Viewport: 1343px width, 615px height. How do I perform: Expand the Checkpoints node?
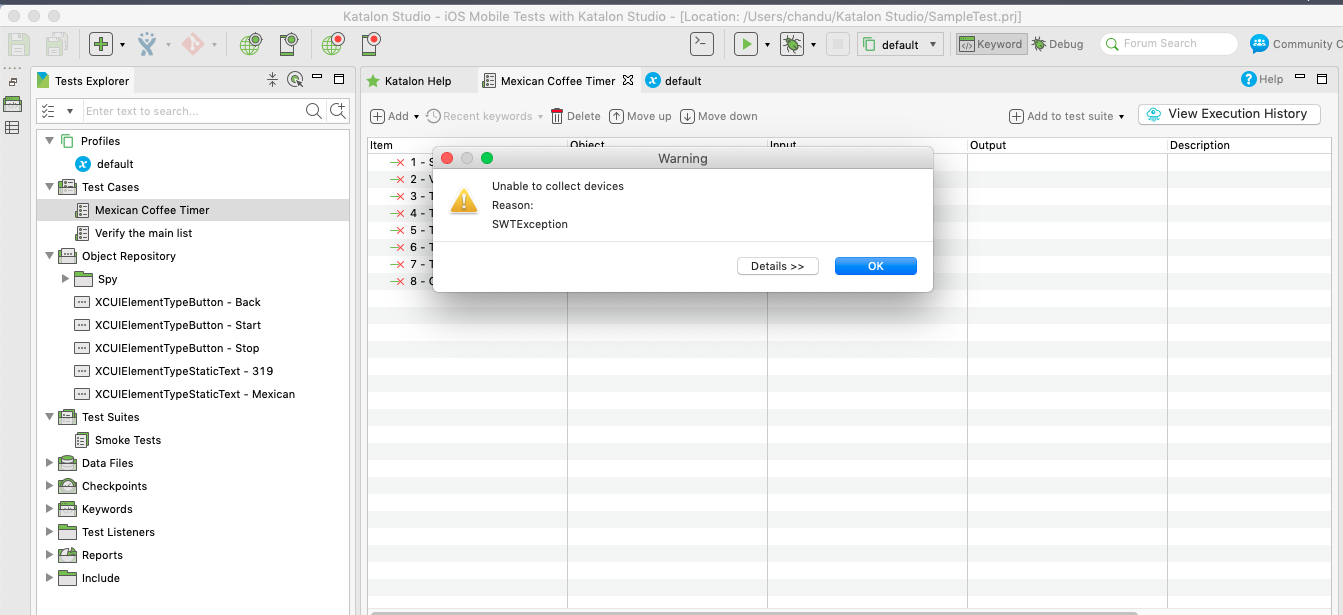(50, 486)
